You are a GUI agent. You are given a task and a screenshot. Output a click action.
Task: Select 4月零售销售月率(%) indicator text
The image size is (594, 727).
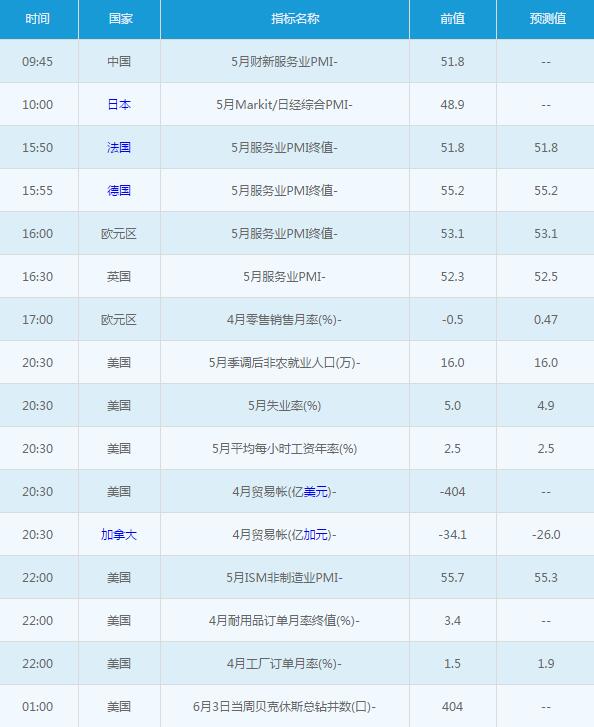pyautogui.click(x=284, y=319)
